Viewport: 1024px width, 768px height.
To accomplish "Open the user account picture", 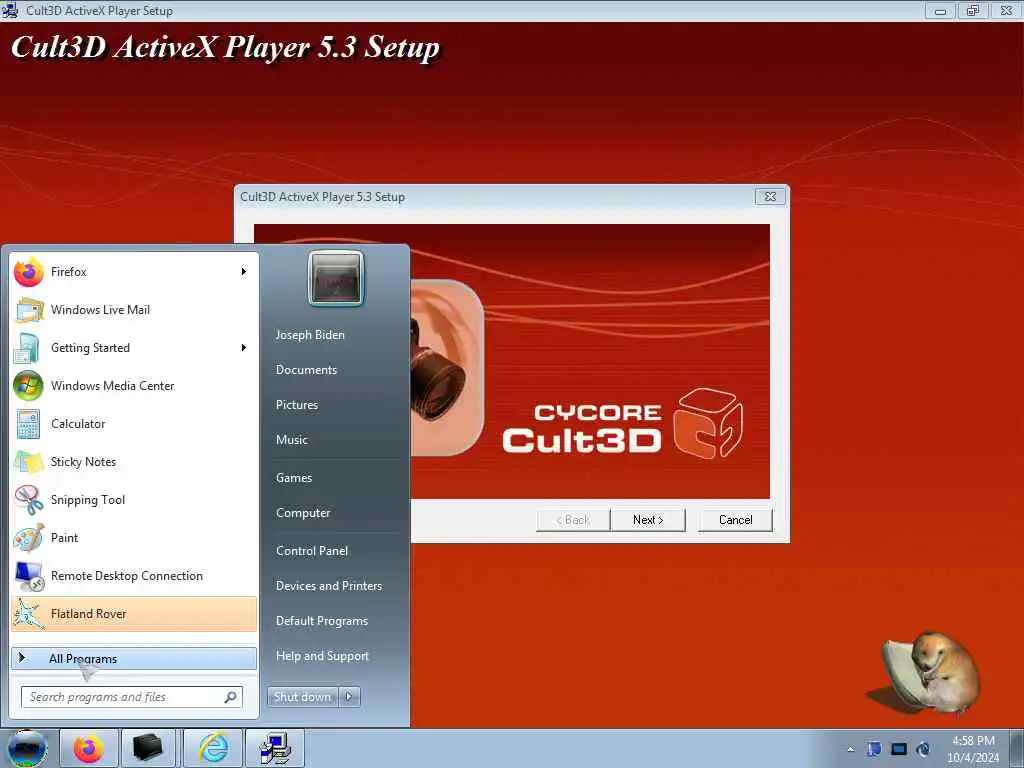I will (336, 278).
